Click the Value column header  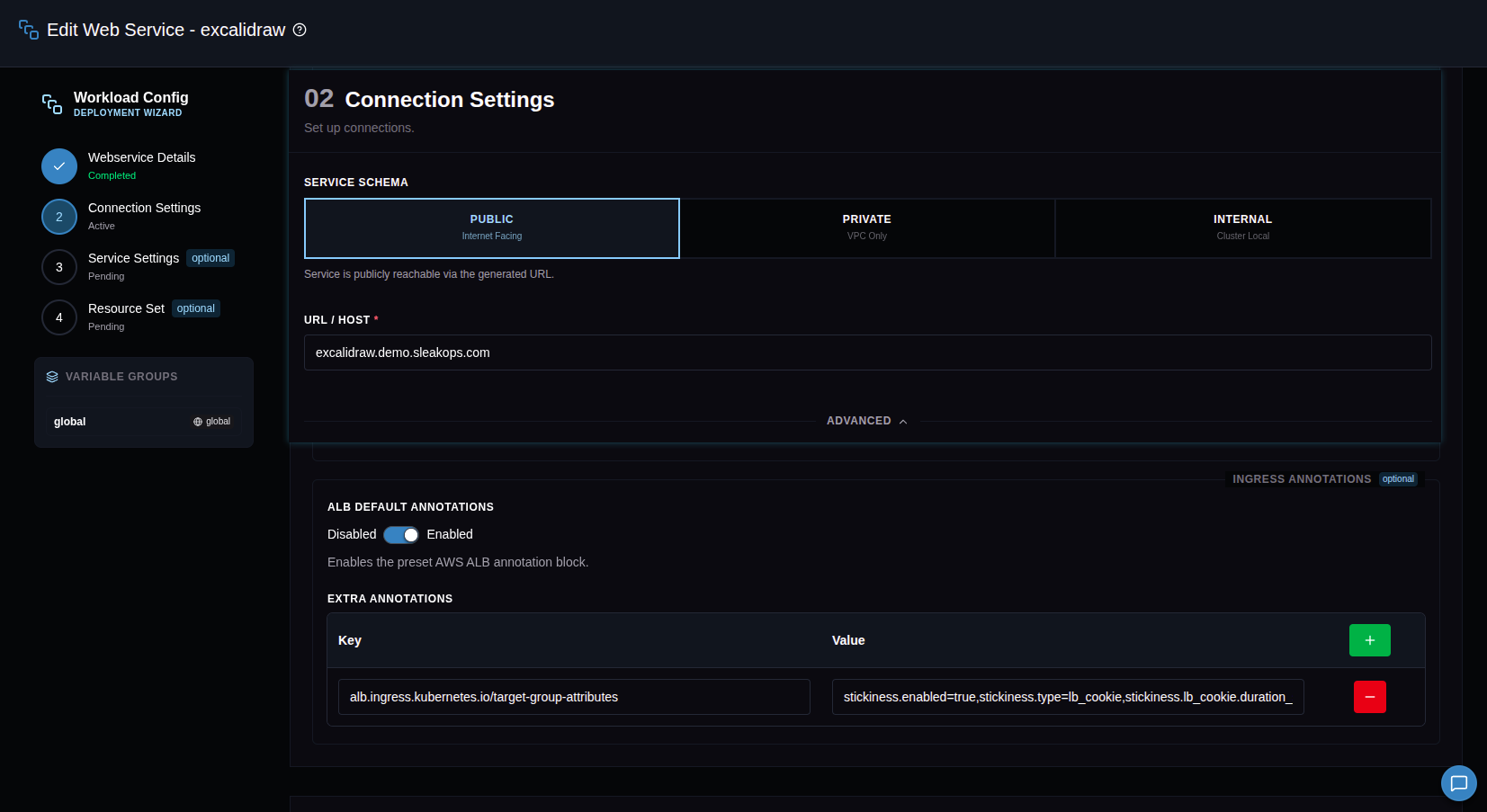tap(848, 640)
